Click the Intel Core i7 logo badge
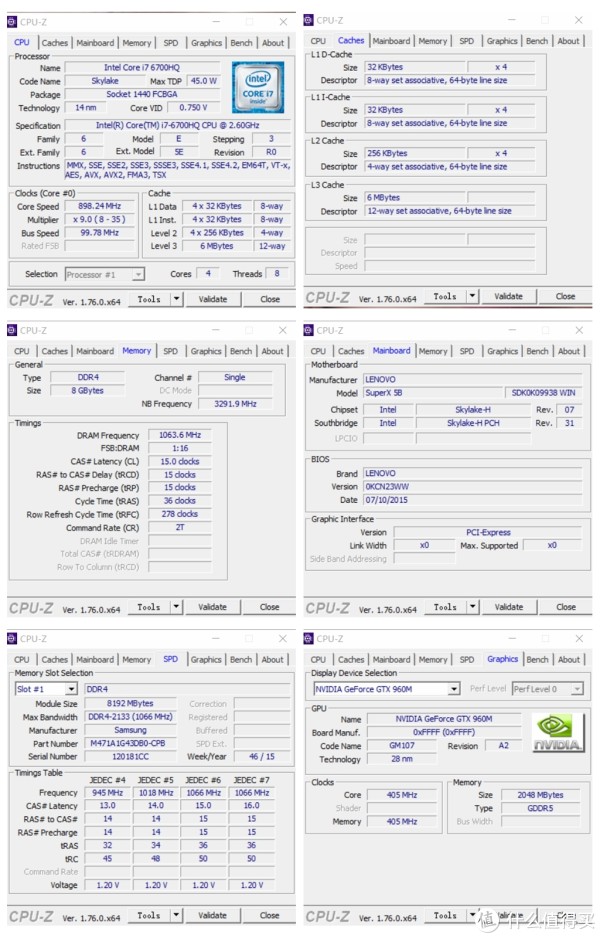Image resolution: width=600 pixels, height=938 pixels. tap(258, 87)
